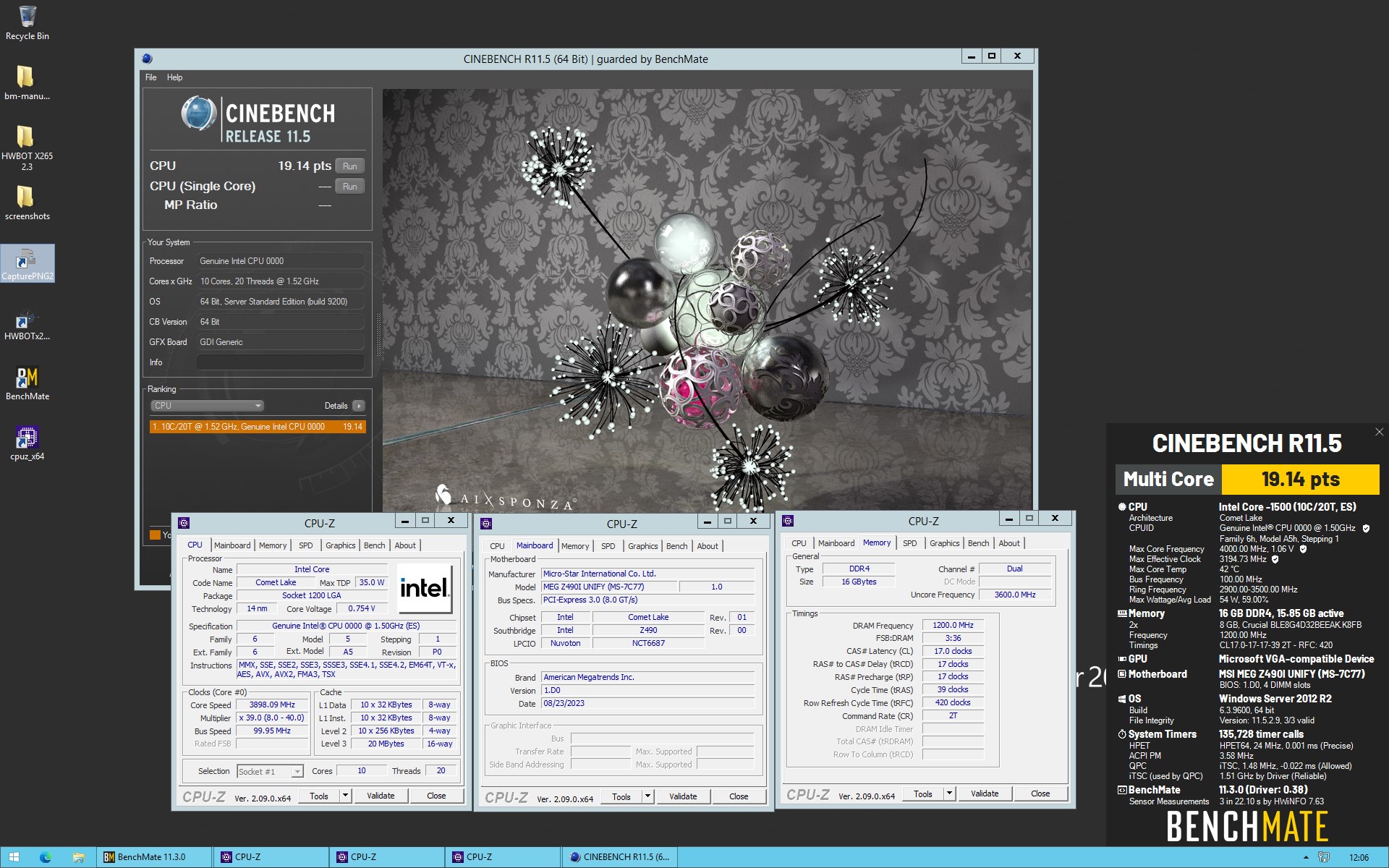Switch to SPD tab in left CPU-Z
The image size is (1389, 868).
tap(306, 545)
